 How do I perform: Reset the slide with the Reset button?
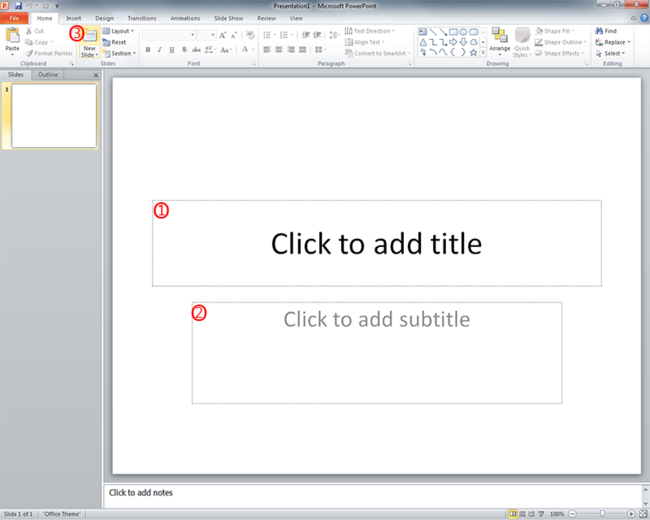point(114,42)
